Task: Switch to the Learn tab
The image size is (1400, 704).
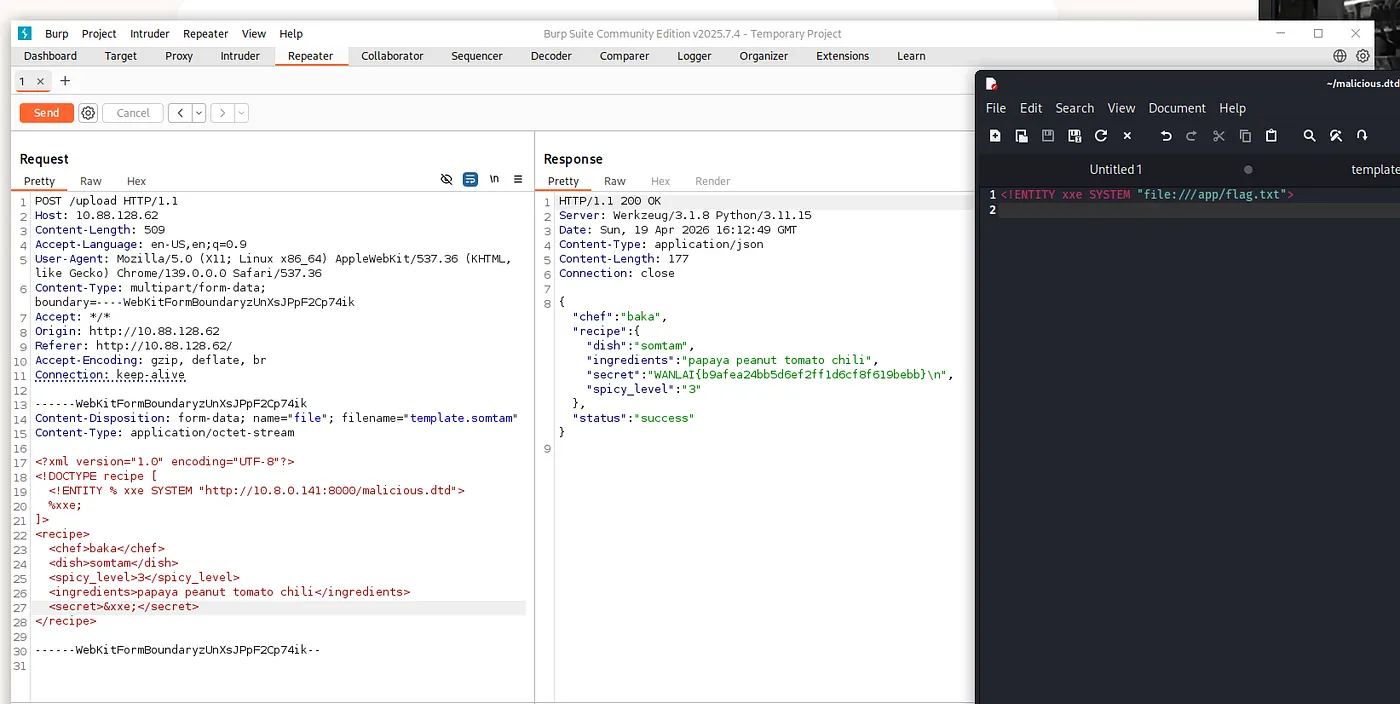Action: point(911,56)
